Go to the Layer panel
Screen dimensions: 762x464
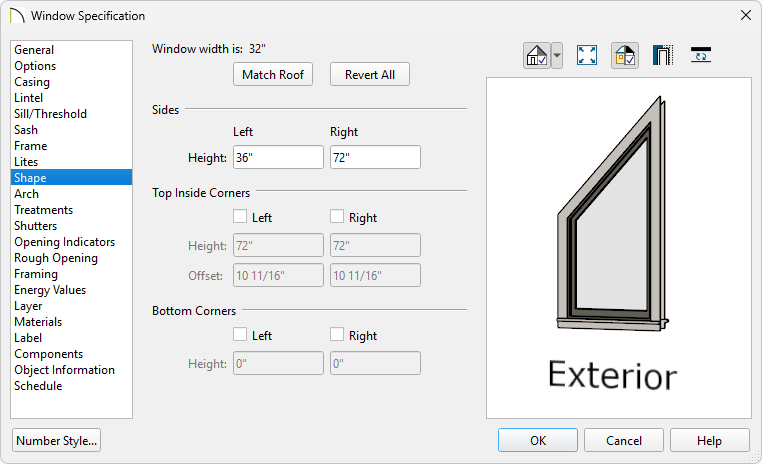[x=71, y=306]
